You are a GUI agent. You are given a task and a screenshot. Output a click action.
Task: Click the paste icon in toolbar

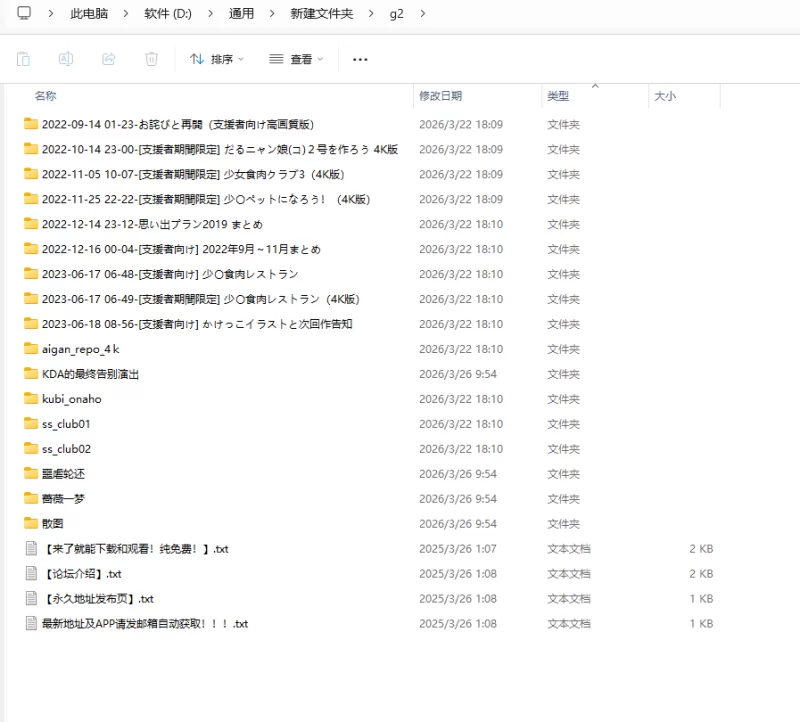(23, 59)
